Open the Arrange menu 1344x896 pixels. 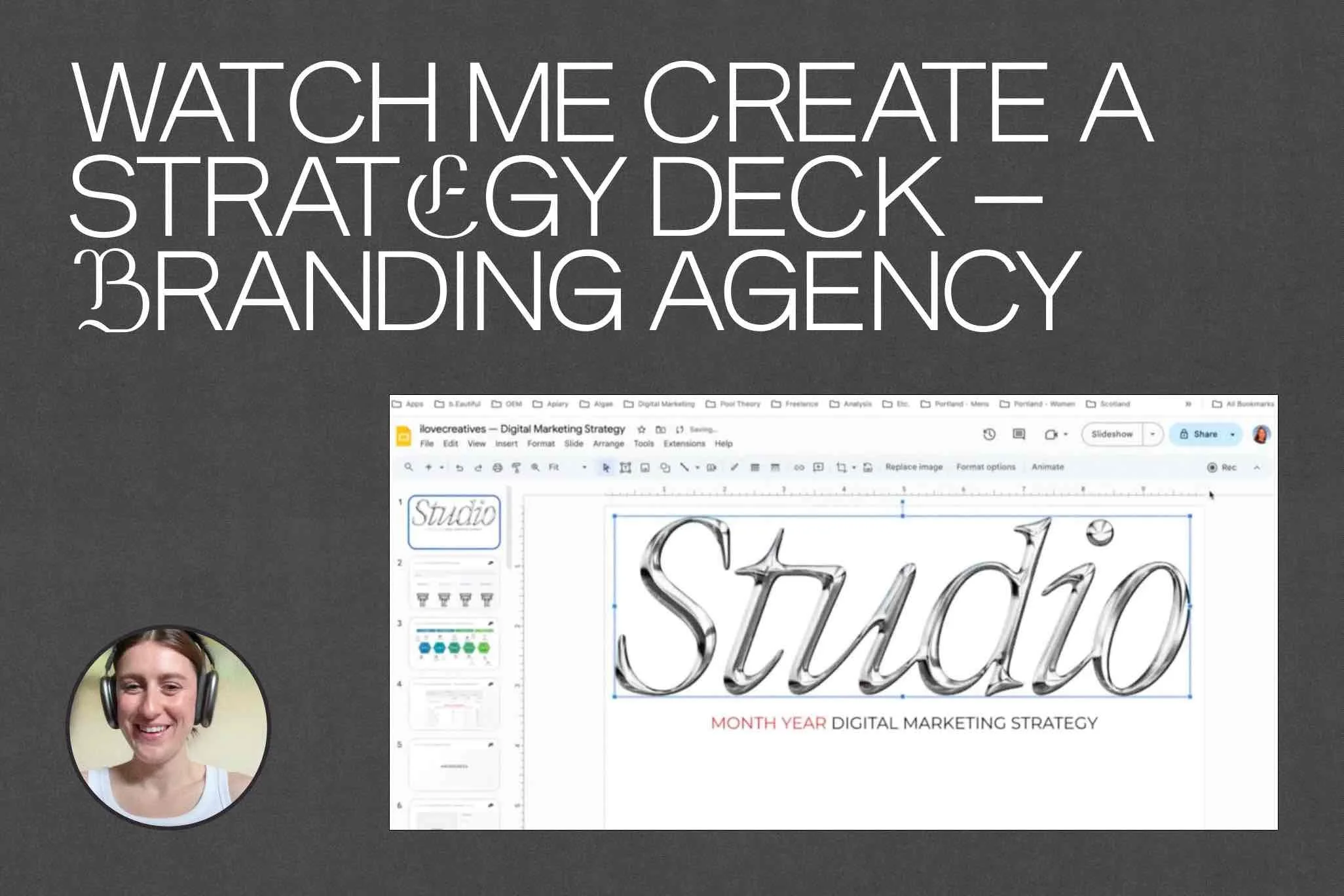608,443
